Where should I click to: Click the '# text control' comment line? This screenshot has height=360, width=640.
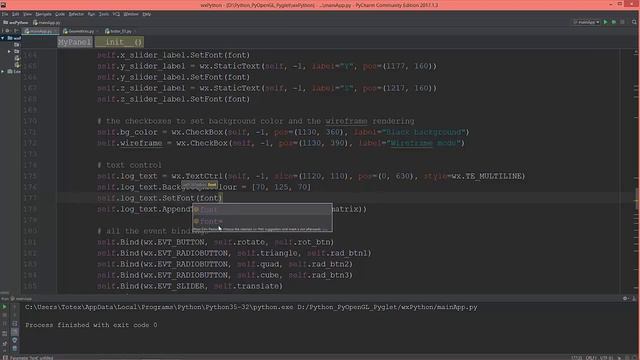(129, 165)
